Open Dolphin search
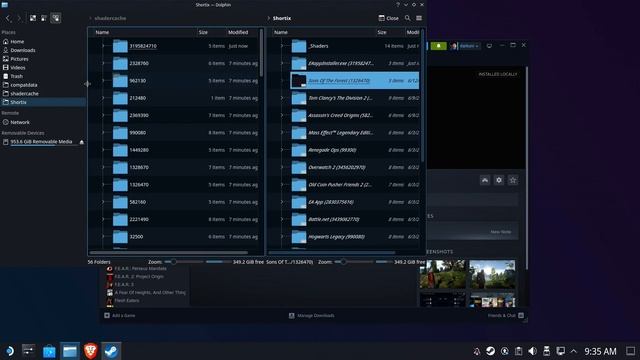 point(407,18)
